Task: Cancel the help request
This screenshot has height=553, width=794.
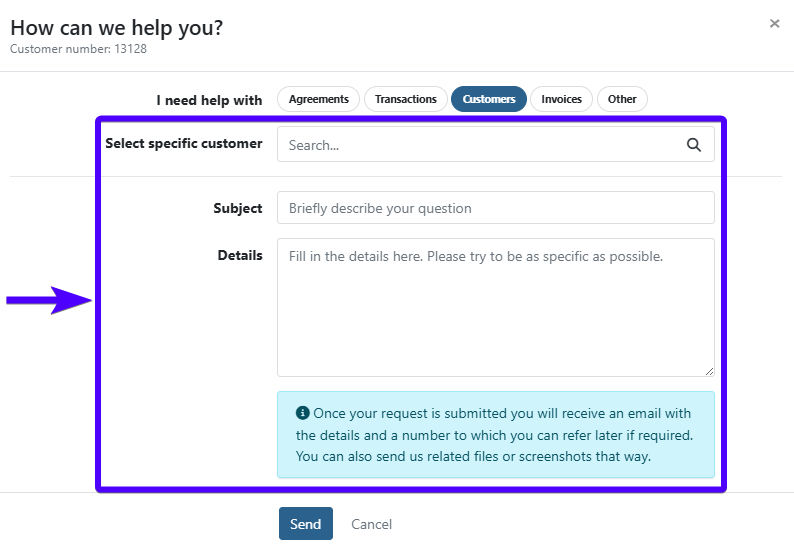Action: coord(371,524)
